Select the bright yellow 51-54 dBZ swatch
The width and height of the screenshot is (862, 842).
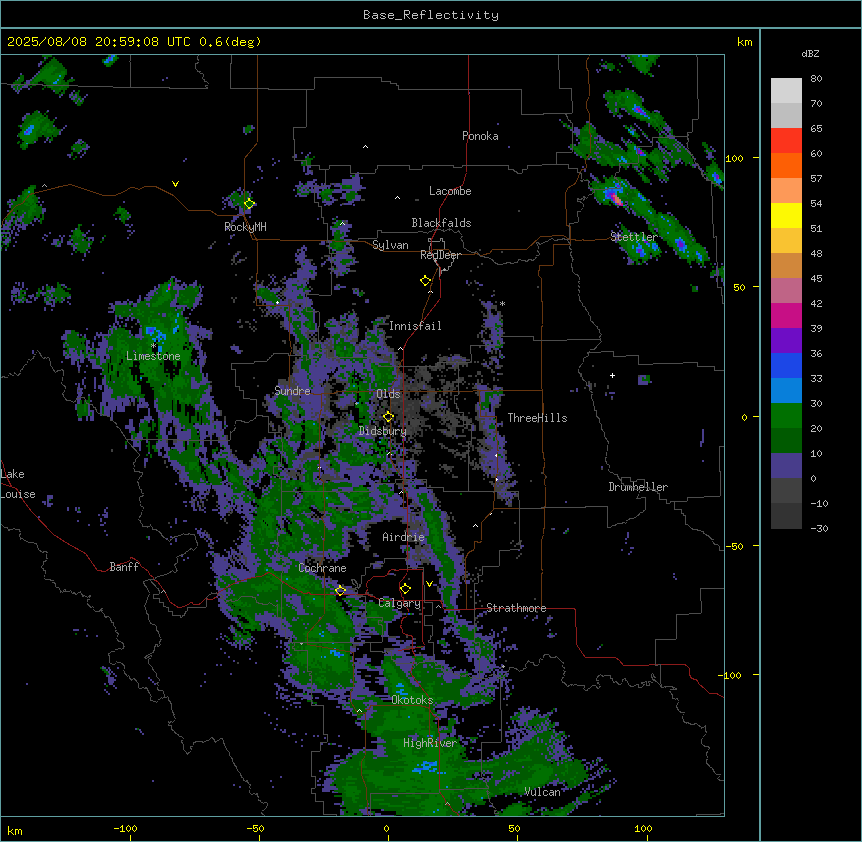coord(786,215)
